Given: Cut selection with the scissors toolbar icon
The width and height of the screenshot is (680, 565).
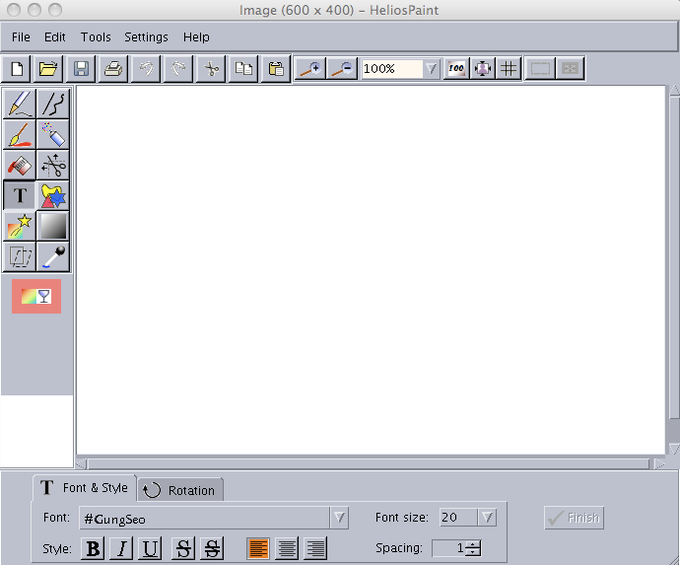Looking at the screenshot, I should (x=211, y=69).
